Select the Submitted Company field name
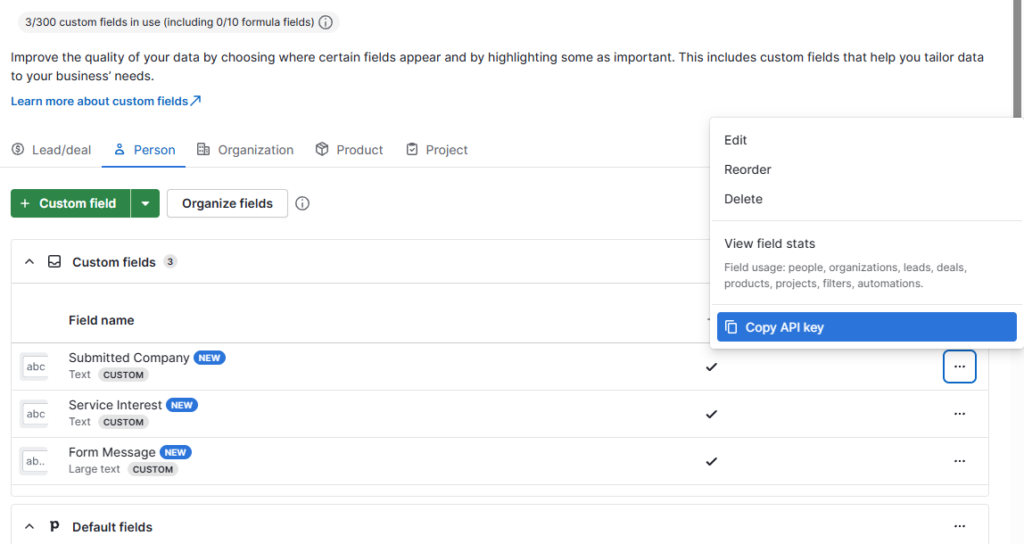1024x544 pixels. click(x=129, y=358)
